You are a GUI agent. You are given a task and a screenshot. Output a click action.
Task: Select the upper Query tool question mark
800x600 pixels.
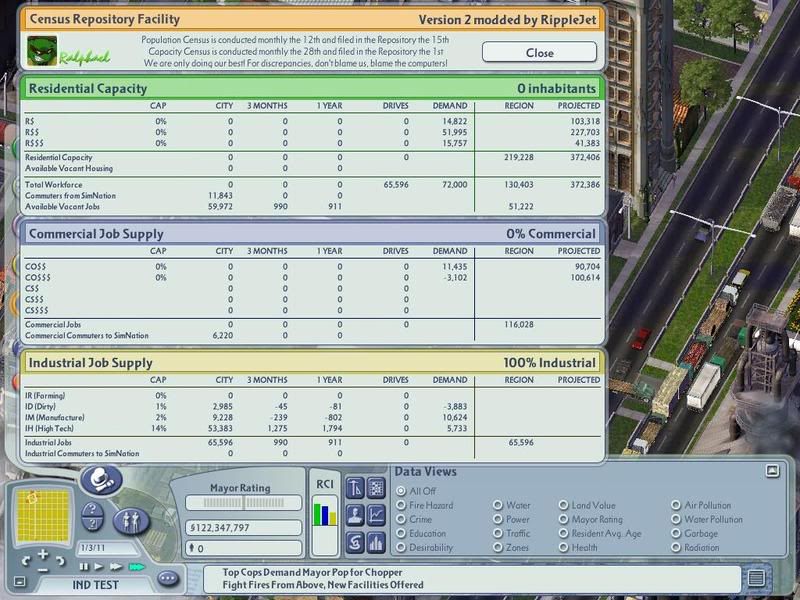tap(92, 509)
